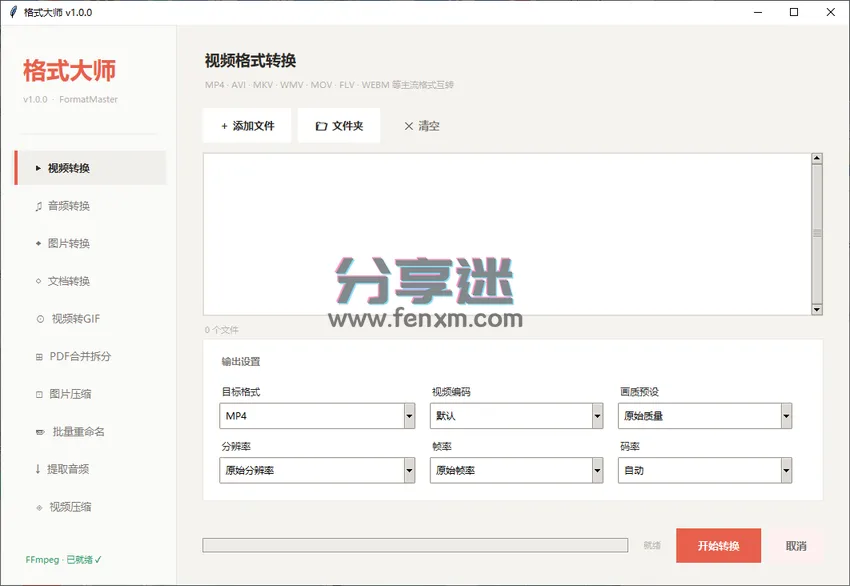The image size is (850, 586).
Task: Click the FFmpeg 已就绪 status text
Action: (63, 559)
